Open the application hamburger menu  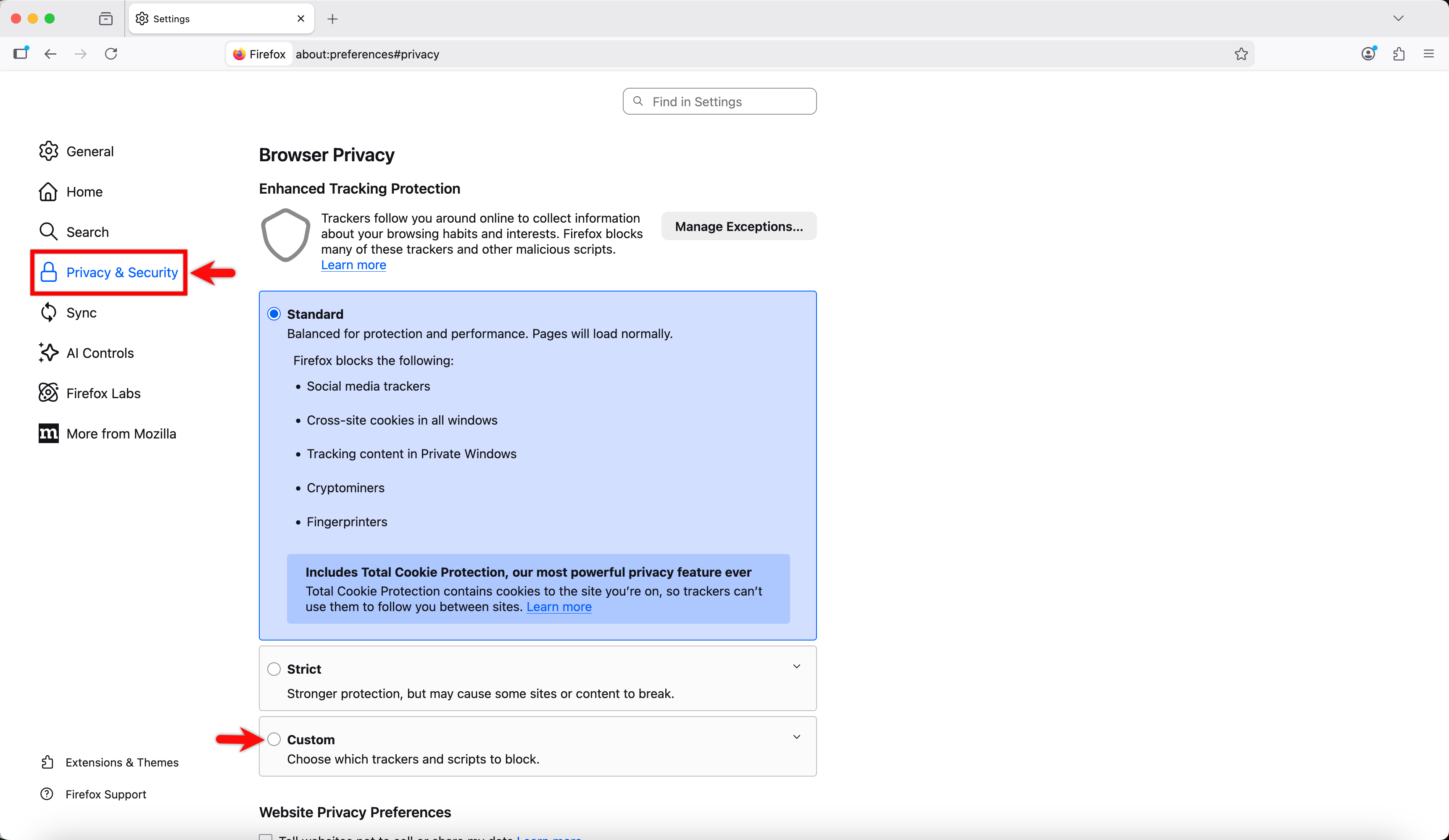click(1429, 54)
